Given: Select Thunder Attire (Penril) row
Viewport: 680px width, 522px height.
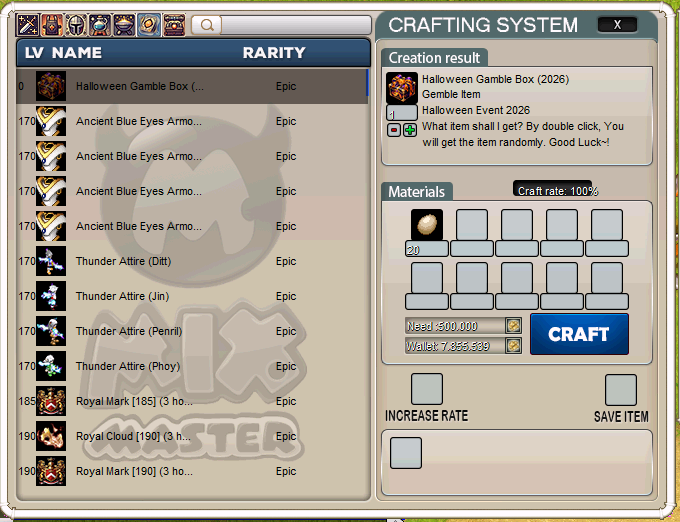Looking at the screenshot, I should coord(193,331).
